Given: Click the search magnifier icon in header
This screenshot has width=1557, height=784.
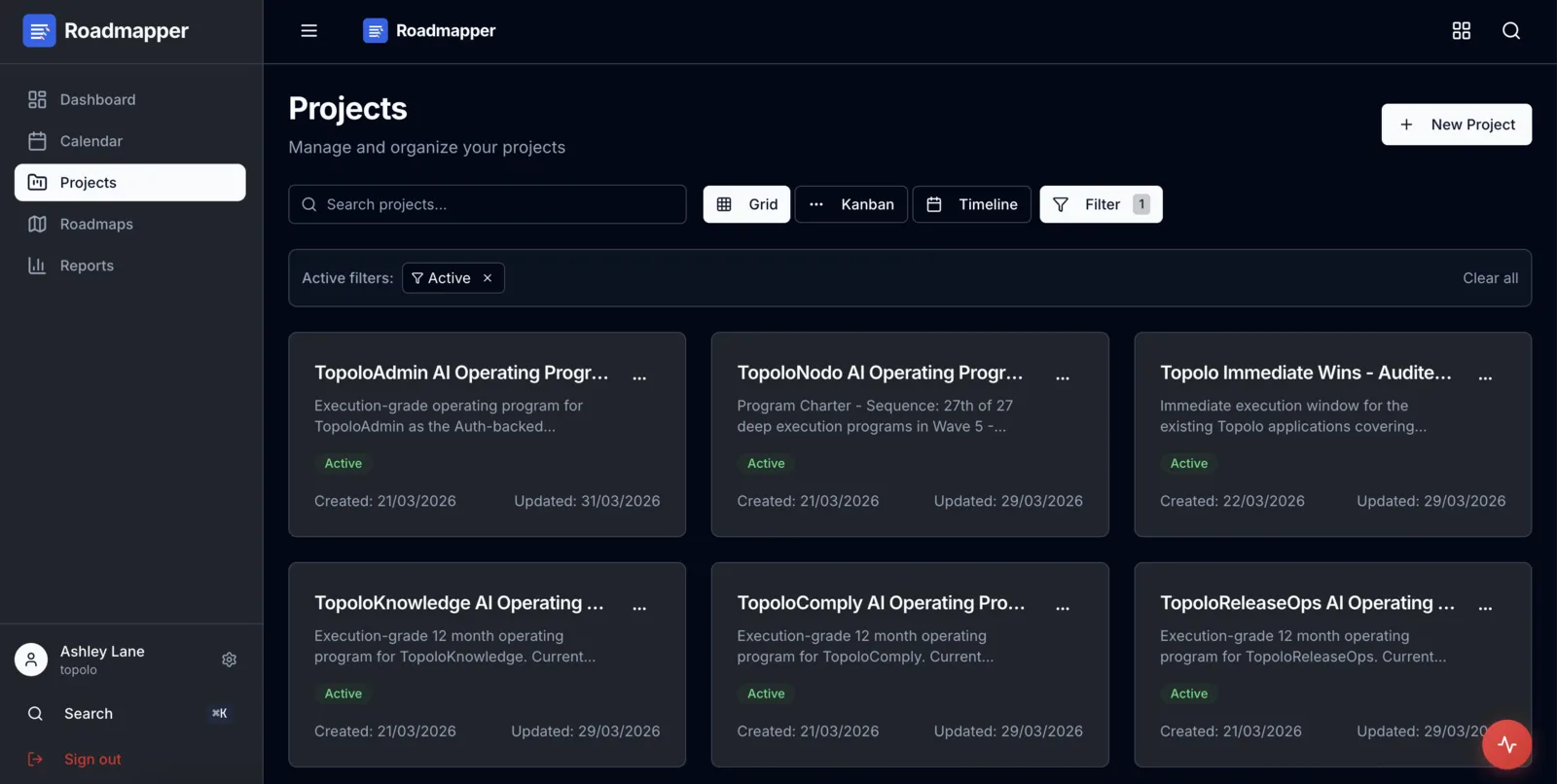Looking at the screenshot, I should [1510, 31].
